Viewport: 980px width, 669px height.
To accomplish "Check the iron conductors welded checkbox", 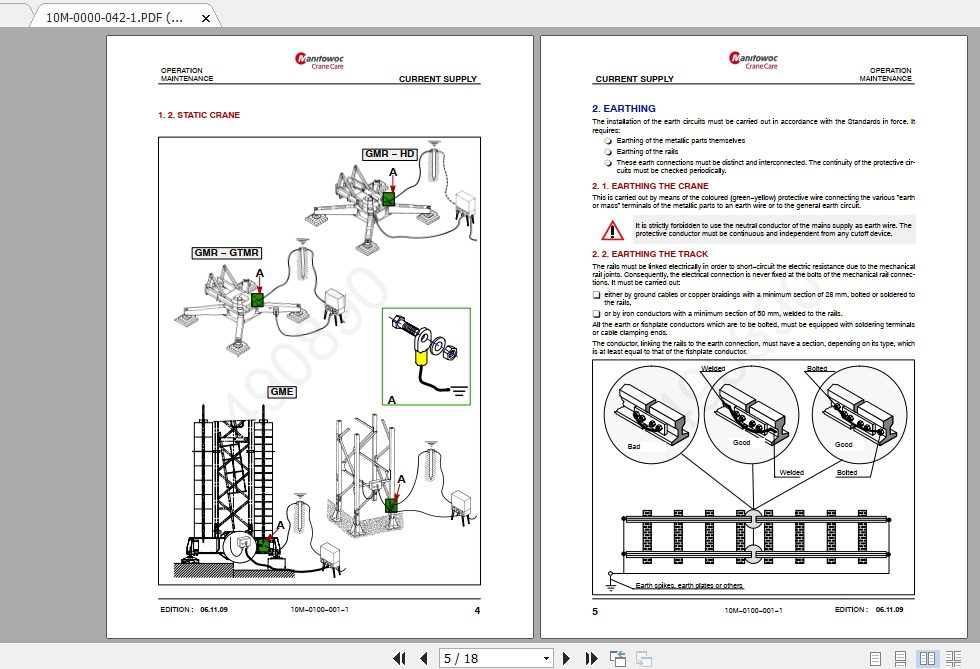I will tap(596, 312).
